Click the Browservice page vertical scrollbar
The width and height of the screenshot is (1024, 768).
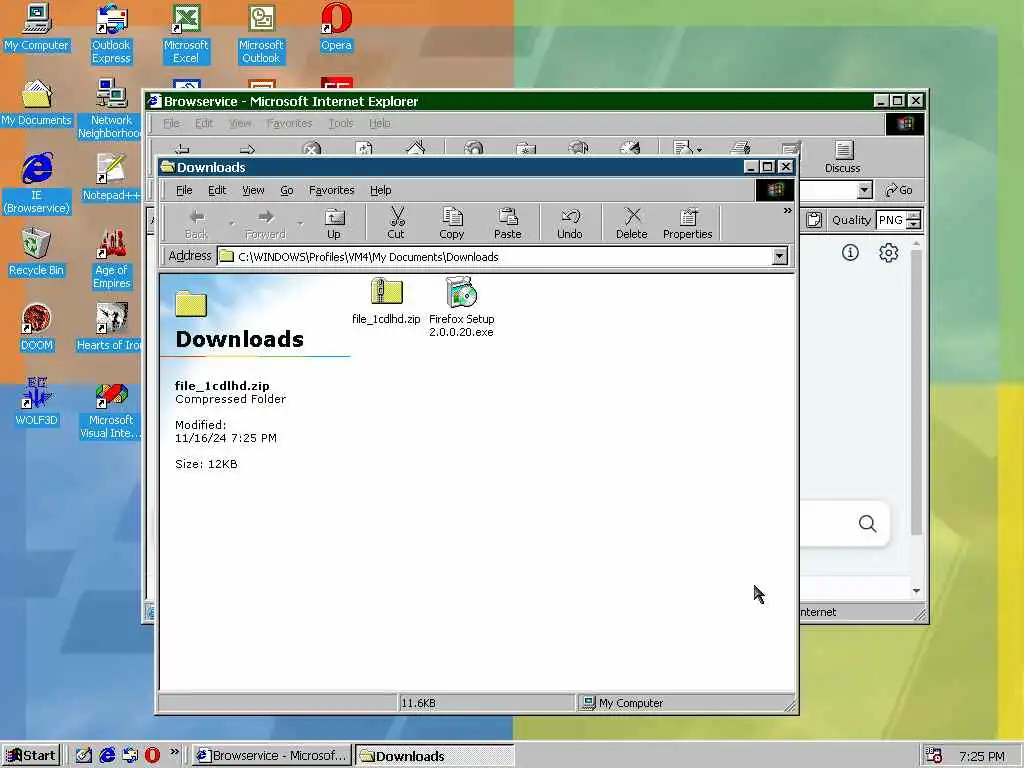pos(916,392)
